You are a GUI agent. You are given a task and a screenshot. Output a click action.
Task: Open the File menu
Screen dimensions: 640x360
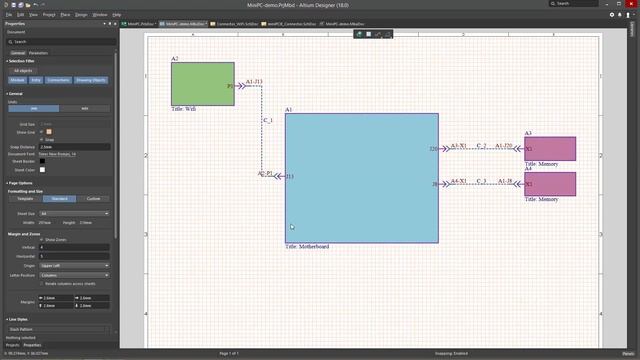point(9,15)
